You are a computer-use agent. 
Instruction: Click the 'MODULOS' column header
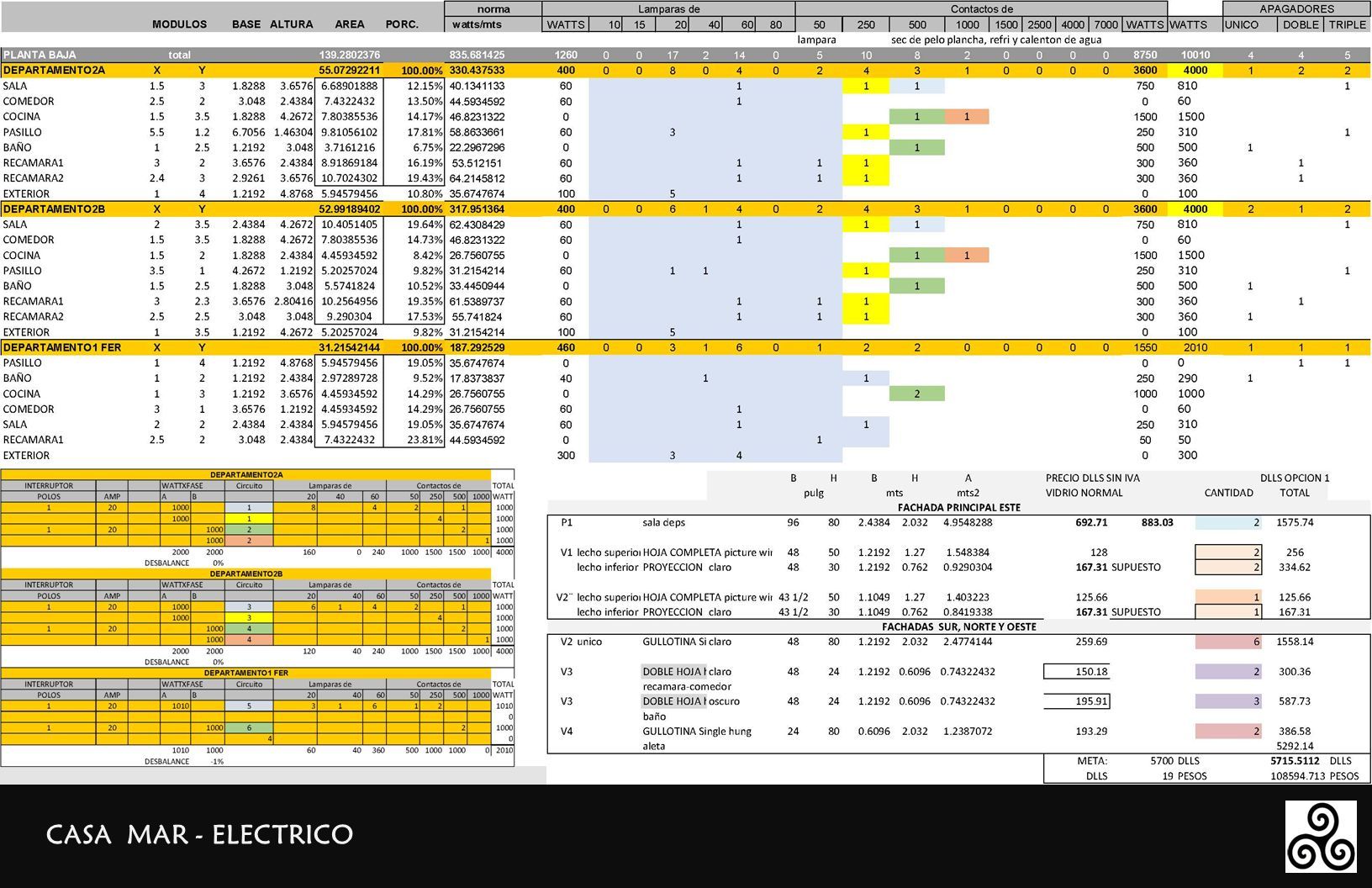pyautogui.click(x=180, y=24)
